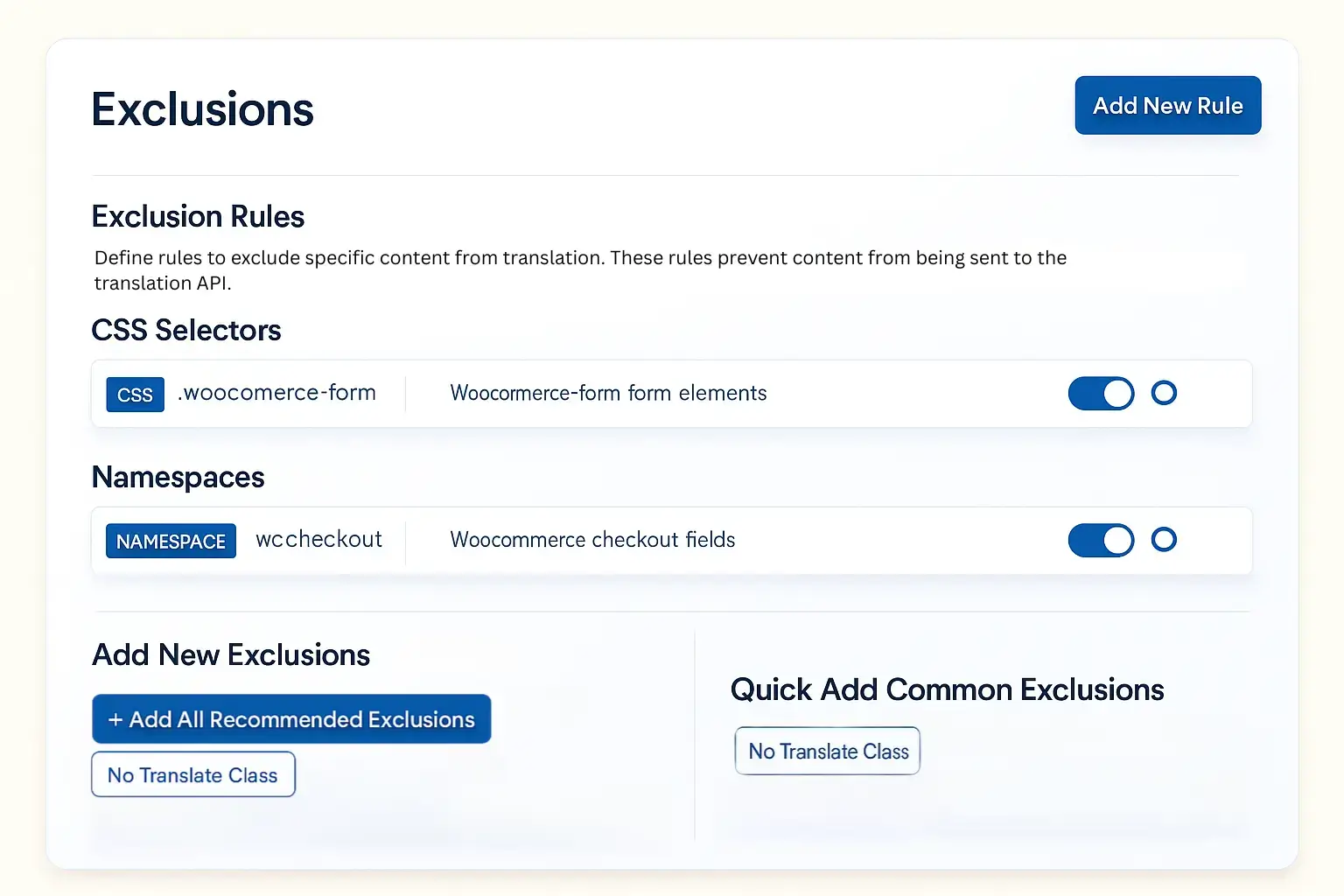
Task: Click the Woocommerce checkout fields description
Action: [x=592, y=540]
